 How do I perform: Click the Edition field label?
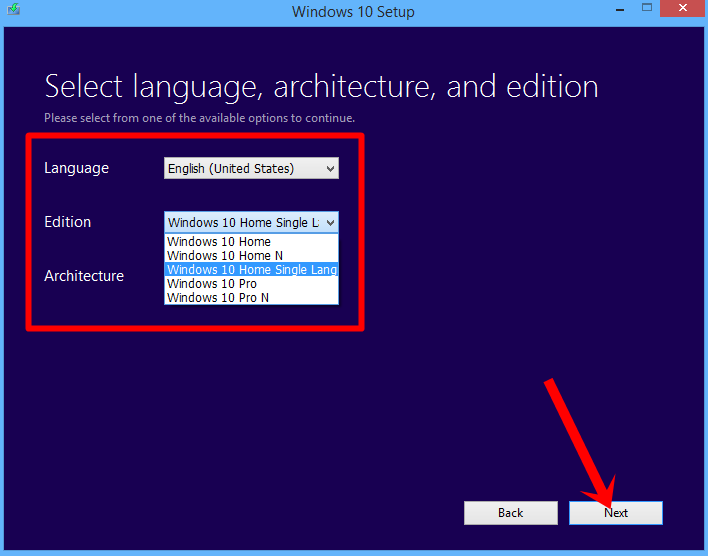[x=67, y=222]
